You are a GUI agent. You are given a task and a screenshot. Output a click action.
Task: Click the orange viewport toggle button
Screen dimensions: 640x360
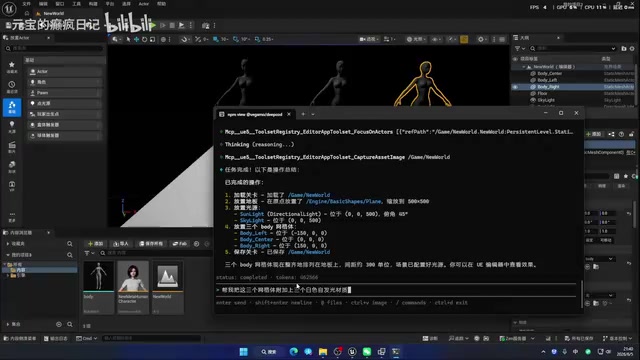click(464, 39)
